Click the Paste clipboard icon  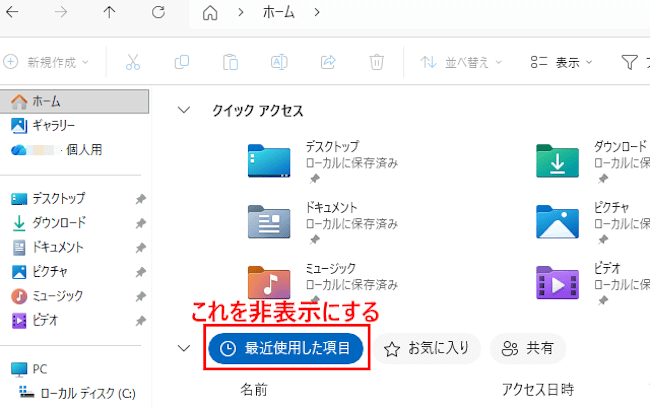230,62
